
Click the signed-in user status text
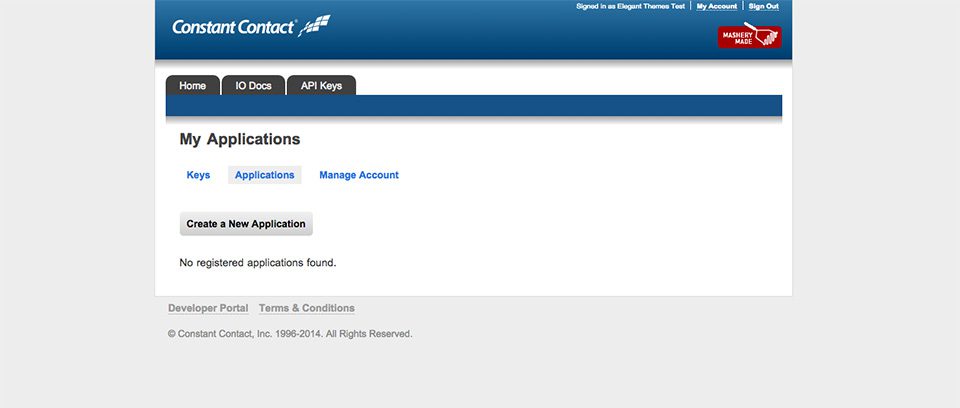click(631, 6)
